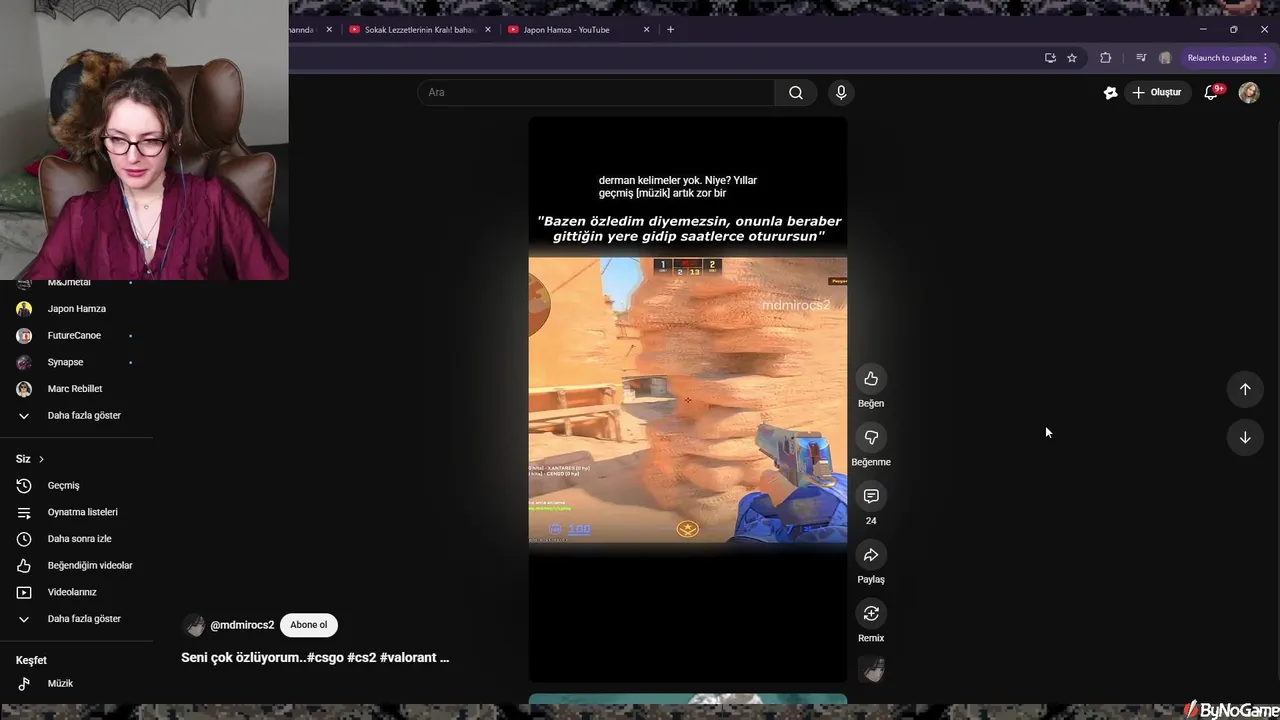Click FutureCanoe channel avatar icon
The image size is (1280, 720).
tap(24, 336)
